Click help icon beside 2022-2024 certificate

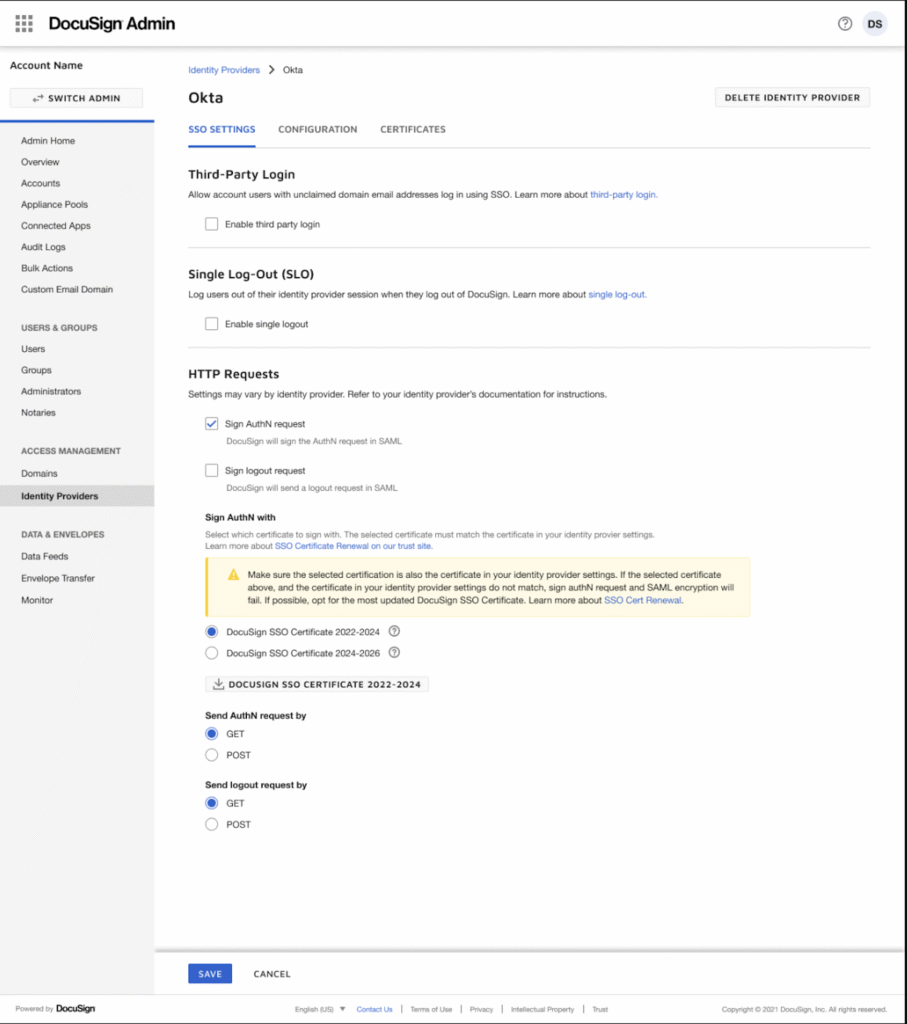(394, 631)
